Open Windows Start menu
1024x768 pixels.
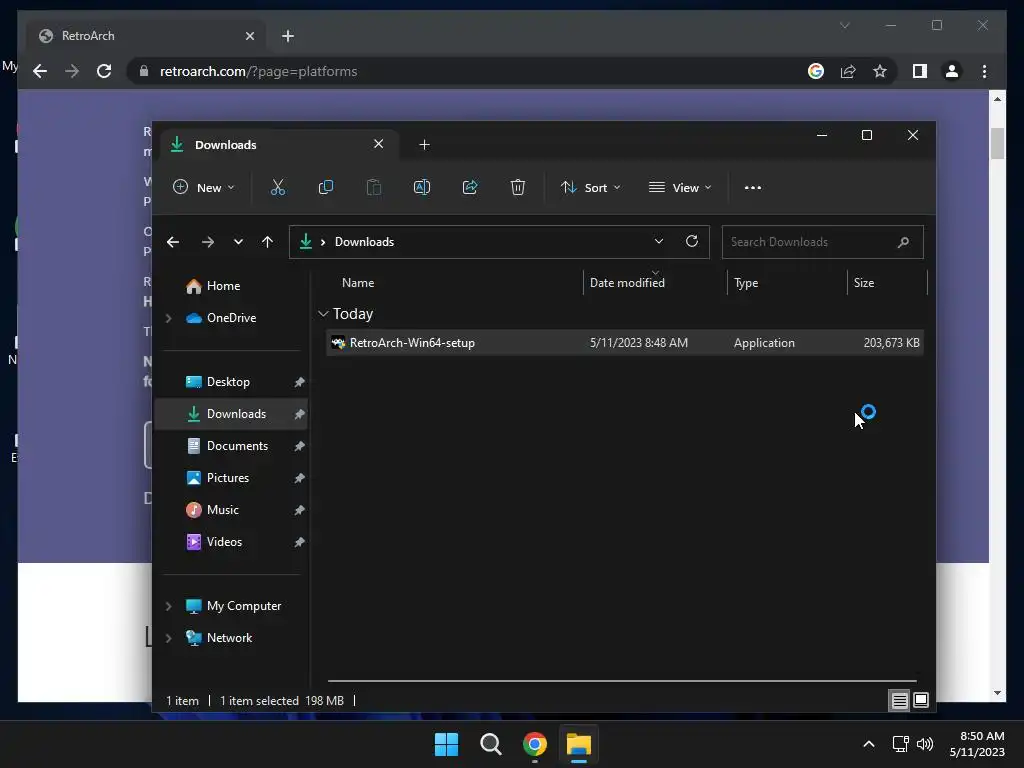tap(447, 744)
